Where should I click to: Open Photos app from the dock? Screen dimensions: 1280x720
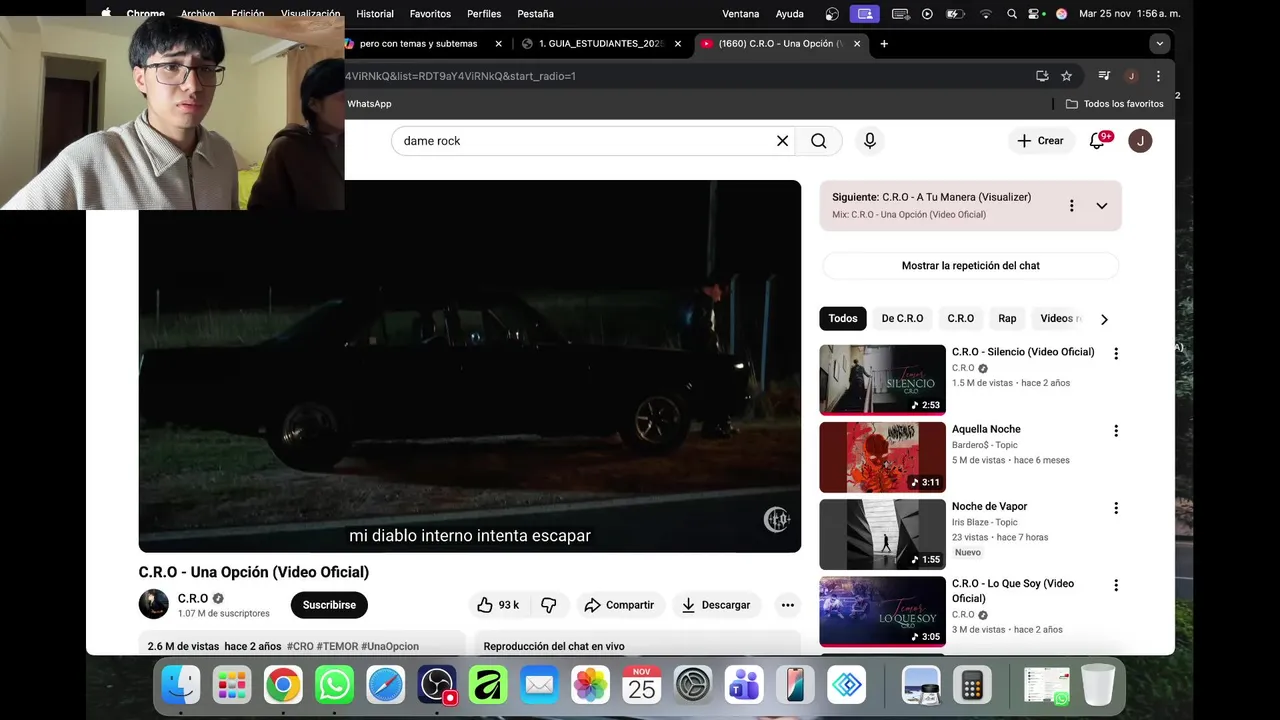(590, 685)
